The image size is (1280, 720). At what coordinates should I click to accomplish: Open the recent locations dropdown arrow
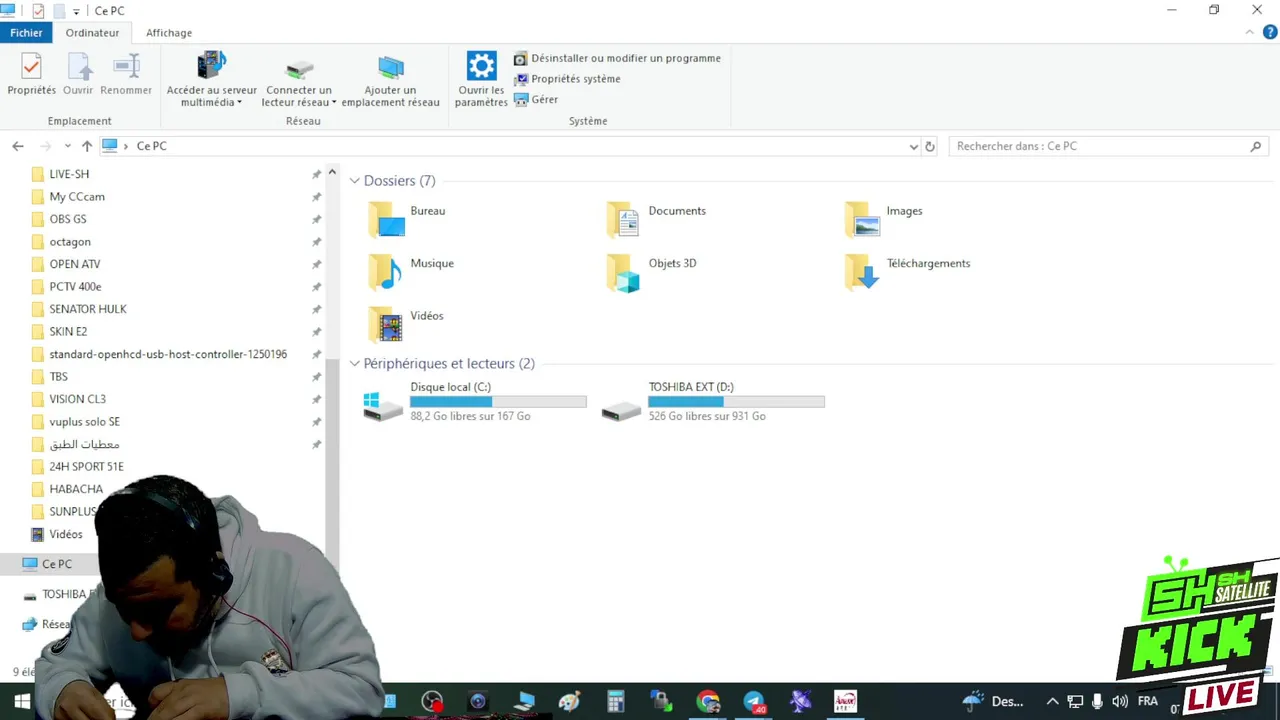(x=67, y=146)
